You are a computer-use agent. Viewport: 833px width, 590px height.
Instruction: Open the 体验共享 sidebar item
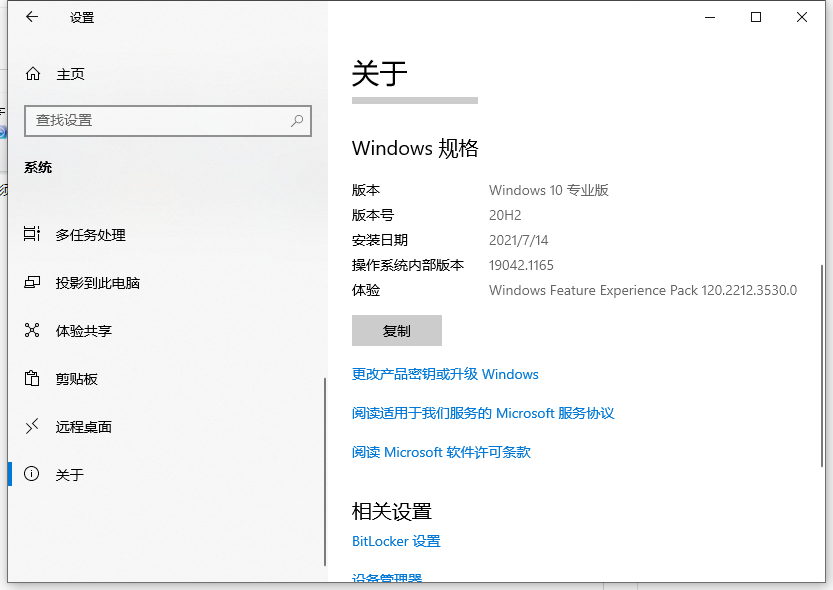(x=83, y=331)
